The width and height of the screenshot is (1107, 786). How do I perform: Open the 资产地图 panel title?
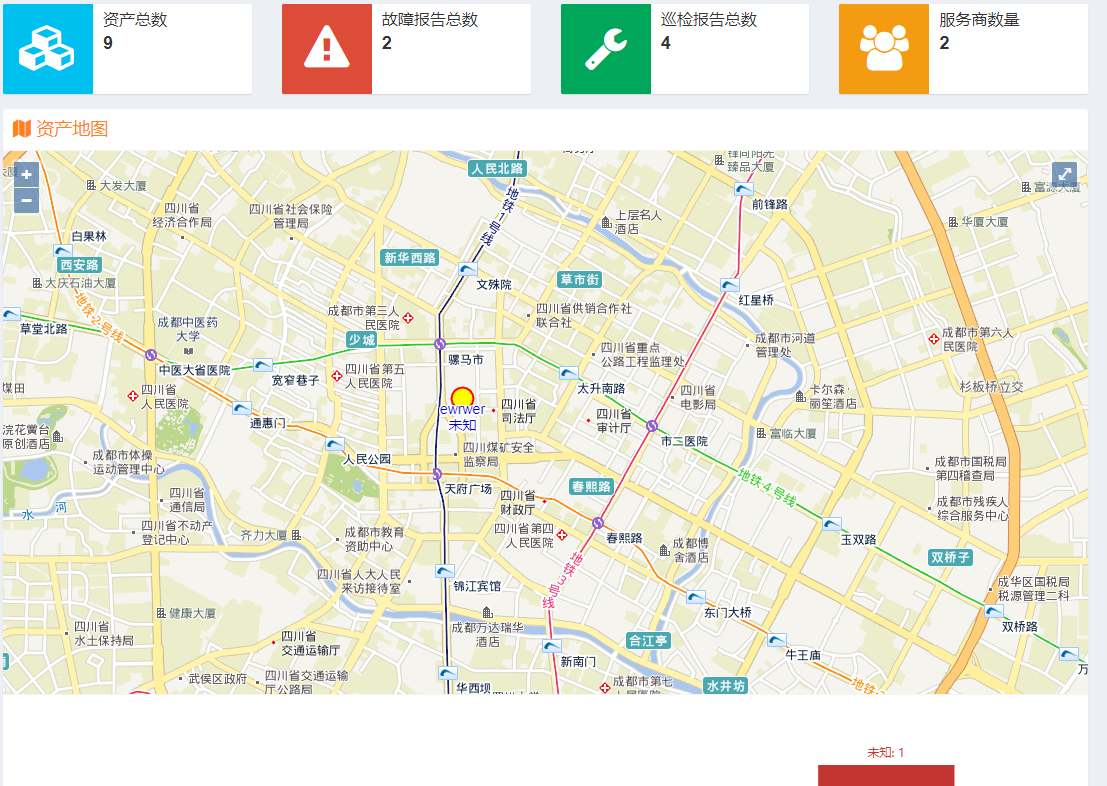[71, 129]
